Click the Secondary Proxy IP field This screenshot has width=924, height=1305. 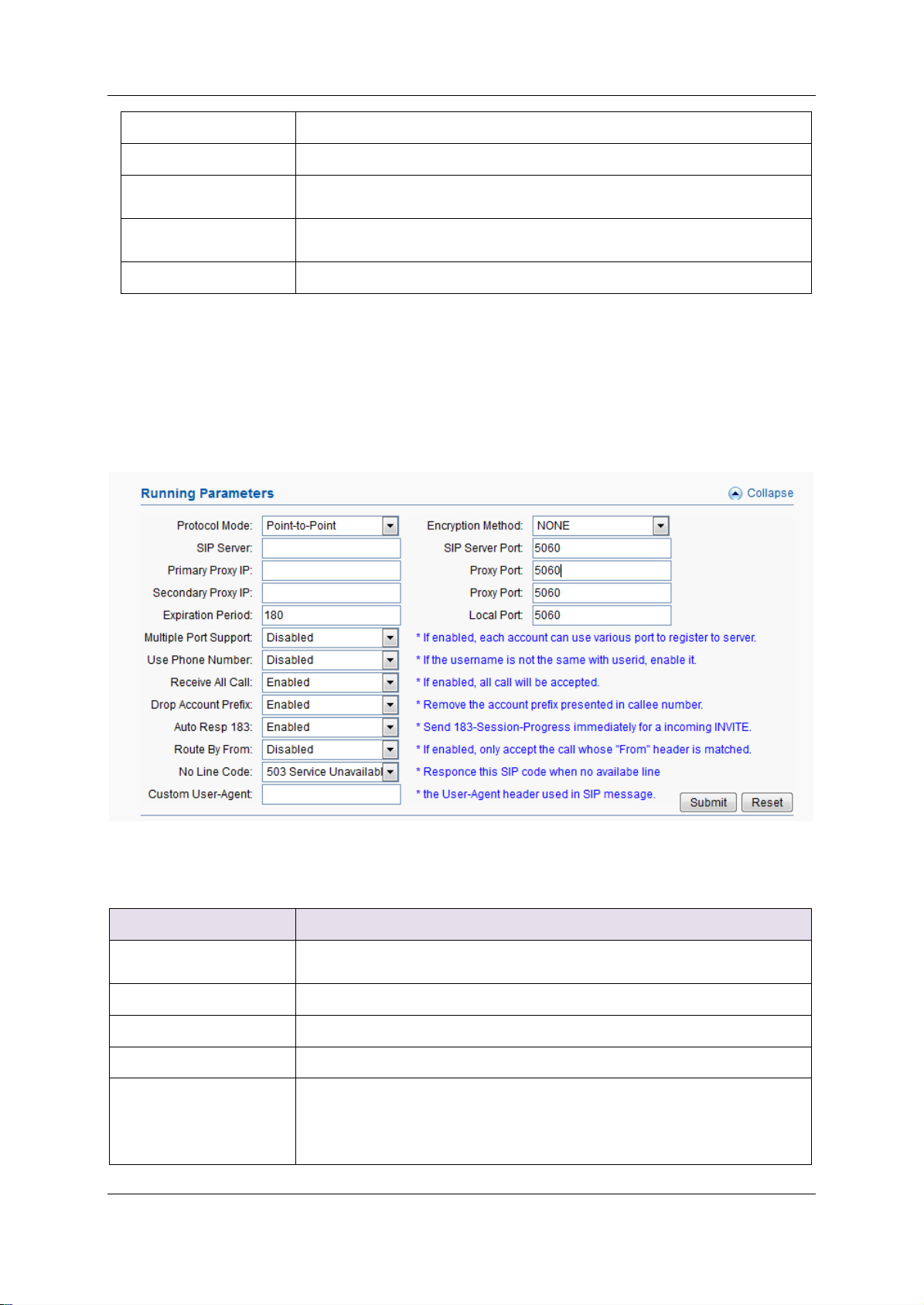coord(331,593)
